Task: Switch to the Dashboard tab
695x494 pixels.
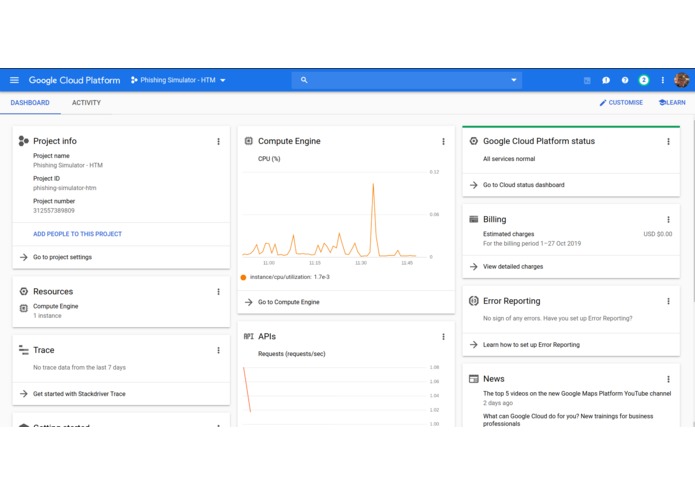Action: tap(30, 103)
